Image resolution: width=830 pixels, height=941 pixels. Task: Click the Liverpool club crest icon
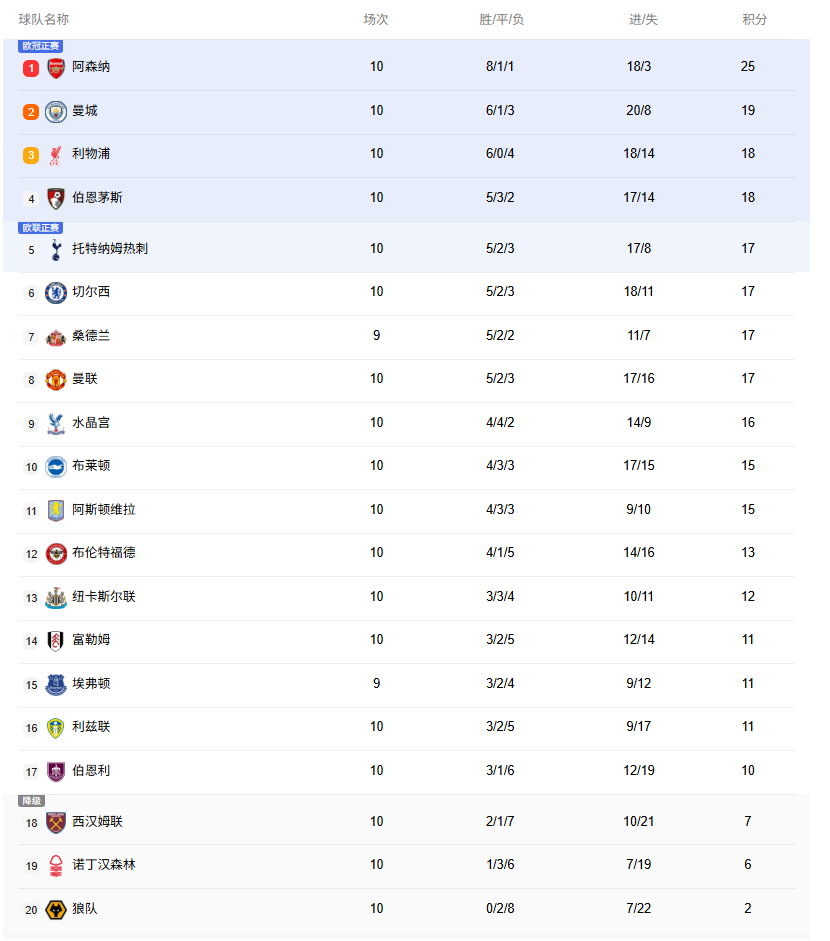pos(56,155)
